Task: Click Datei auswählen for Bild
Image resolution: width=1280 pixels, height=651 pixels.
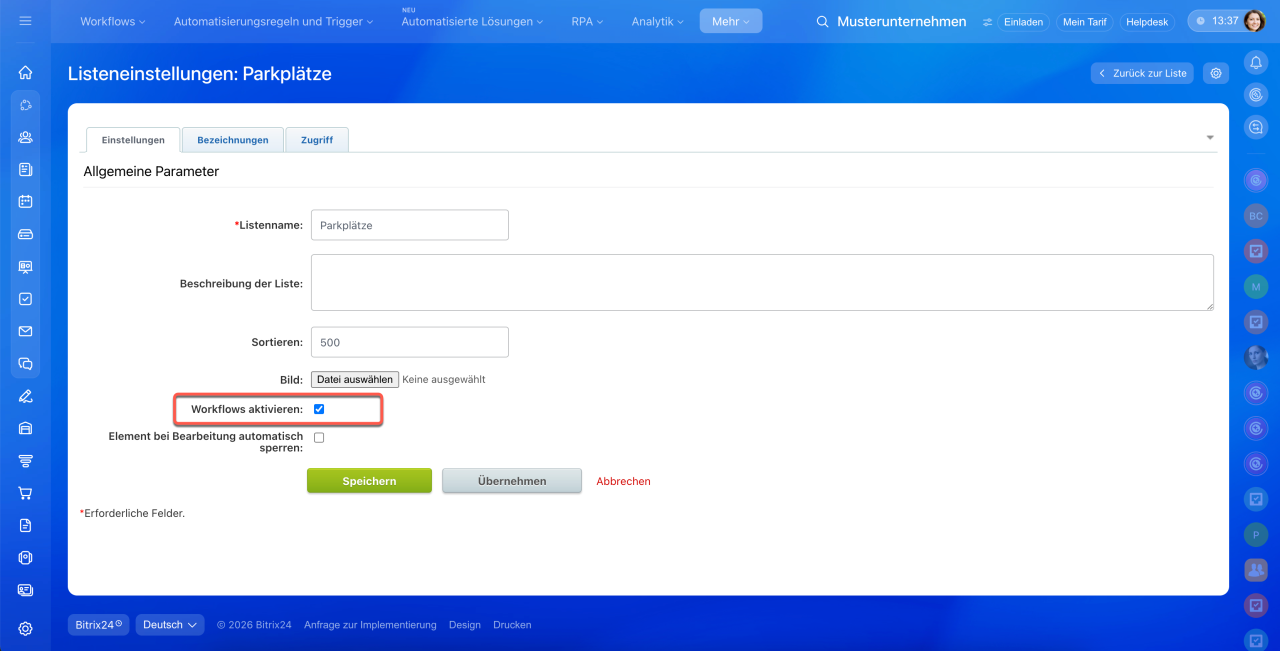Action: pyautogui.click(x=355, y=380)
